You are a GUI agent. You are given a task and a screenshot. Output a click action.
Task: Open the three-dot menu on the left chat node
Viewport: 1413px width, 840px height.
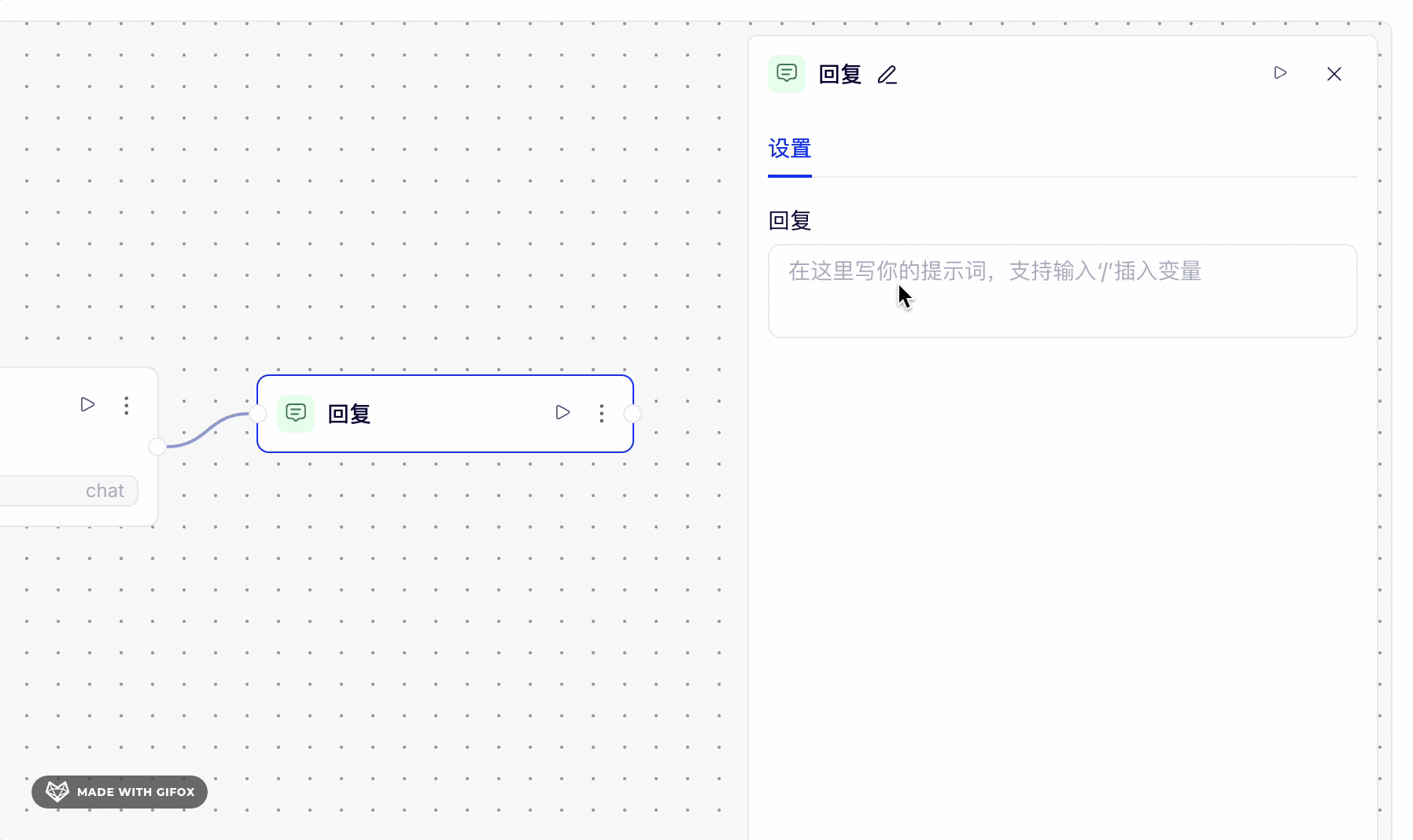tap(126, 405)
